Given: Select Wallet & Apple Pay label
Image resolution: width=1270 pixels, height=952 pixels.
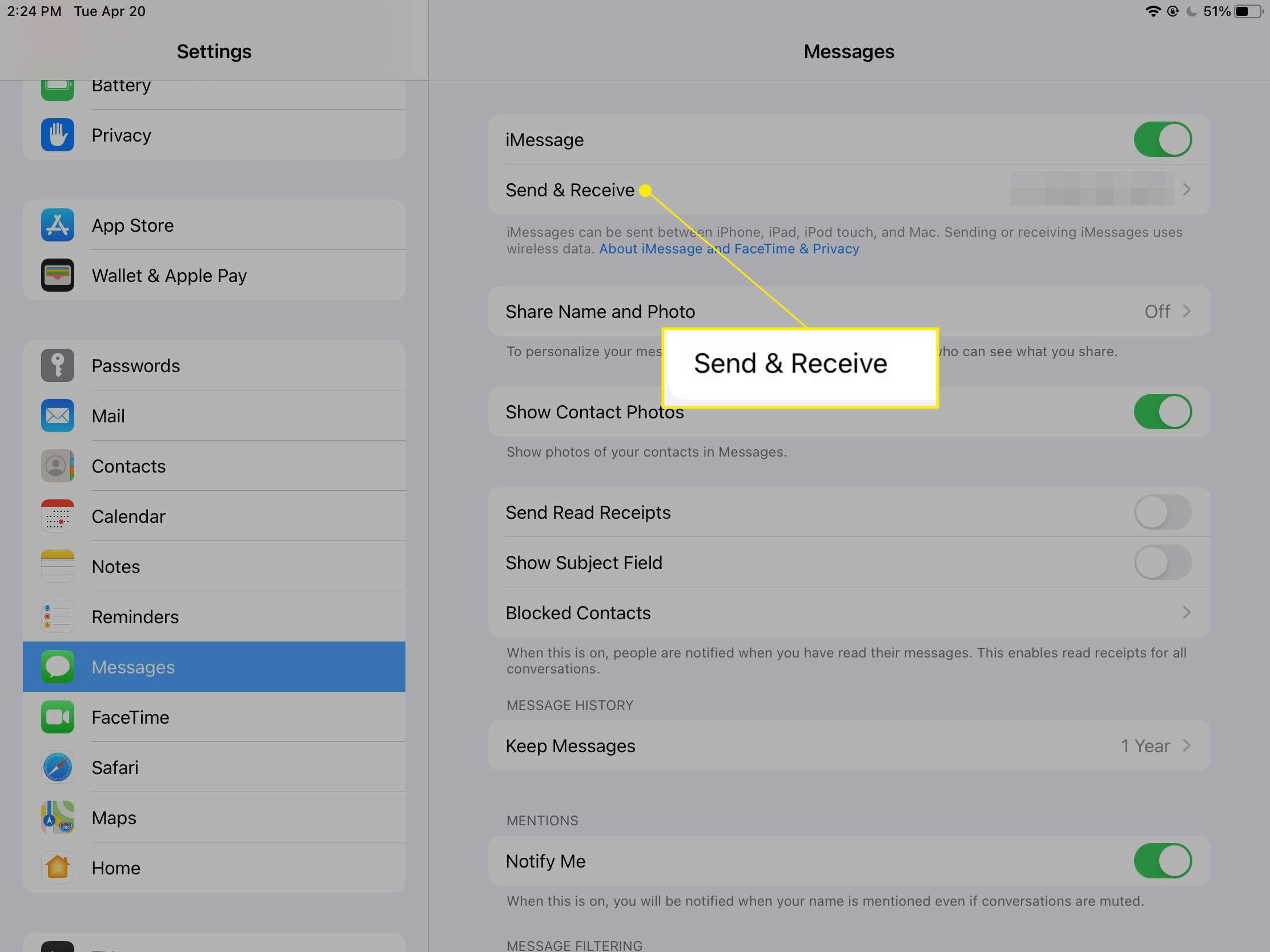Looking at the screenshot, I should tap(169, 276).
